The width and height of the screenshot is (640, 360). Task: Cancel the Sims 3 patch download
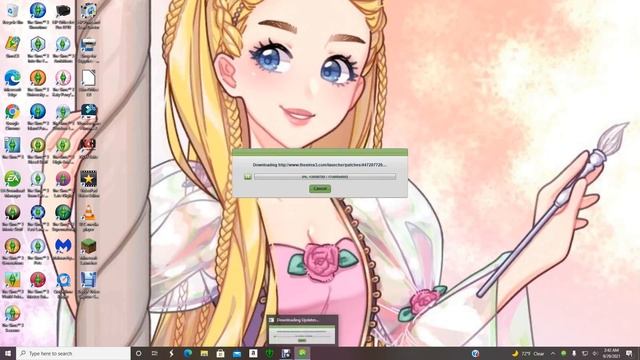320,189
